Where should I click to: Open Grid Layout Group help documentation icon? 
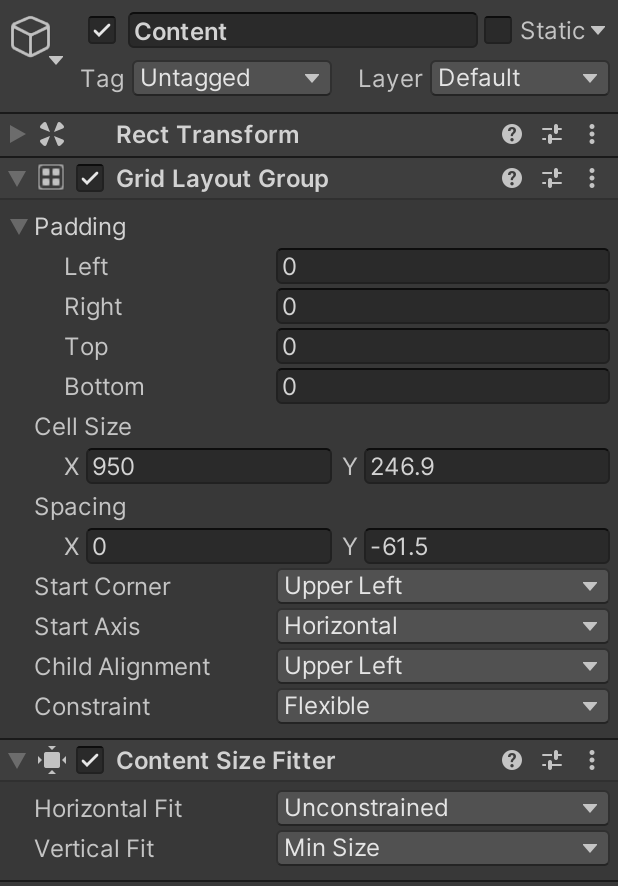coord(512,178)
